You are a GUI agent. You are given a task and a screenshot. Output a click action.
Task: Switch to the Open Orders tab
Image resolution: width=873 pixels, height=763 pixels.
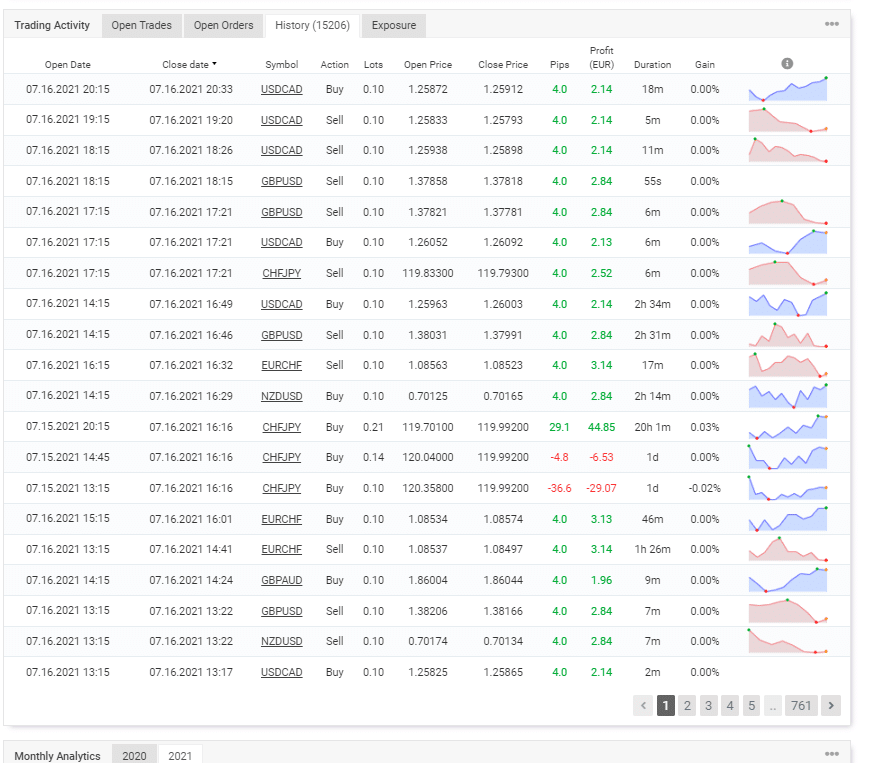223,25
